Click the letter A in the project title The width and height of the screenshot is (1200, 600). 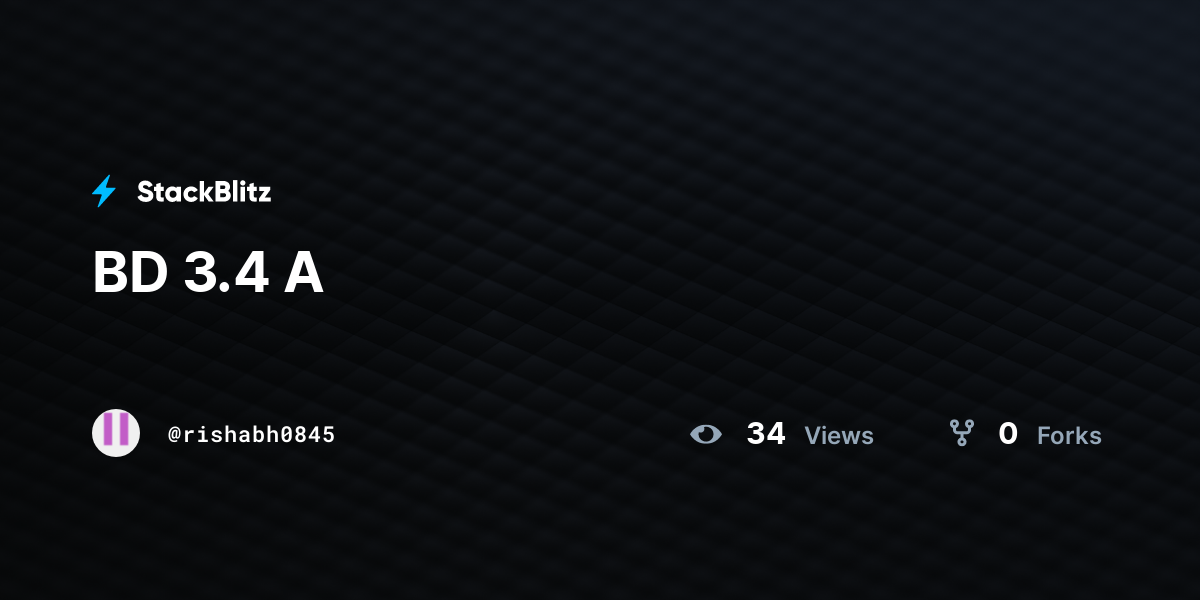pyautogui.click(x=304, y=273)
